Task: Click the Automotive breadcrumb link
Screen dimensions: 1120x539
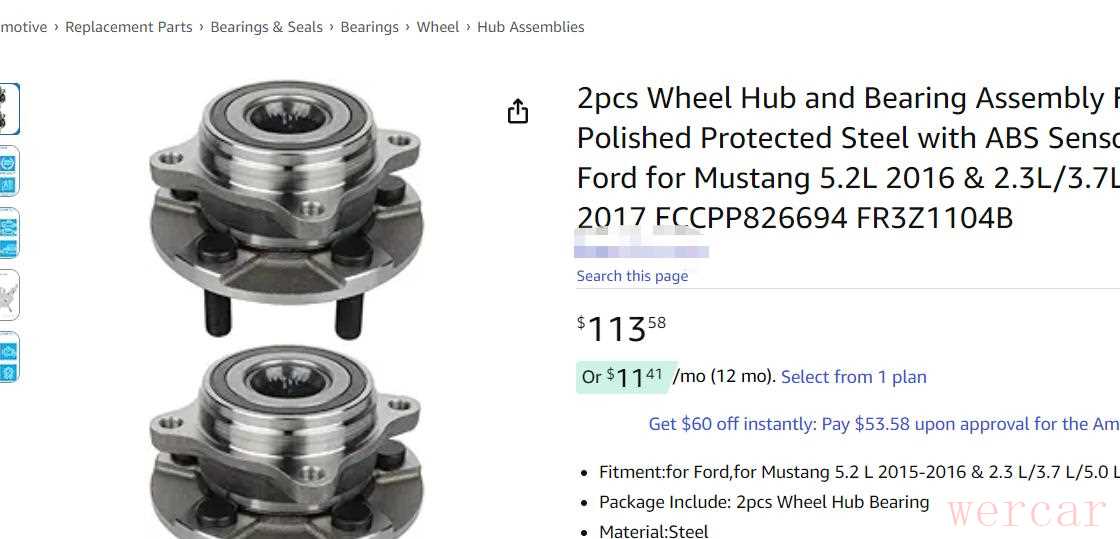Action: click(x=23, y=27)
